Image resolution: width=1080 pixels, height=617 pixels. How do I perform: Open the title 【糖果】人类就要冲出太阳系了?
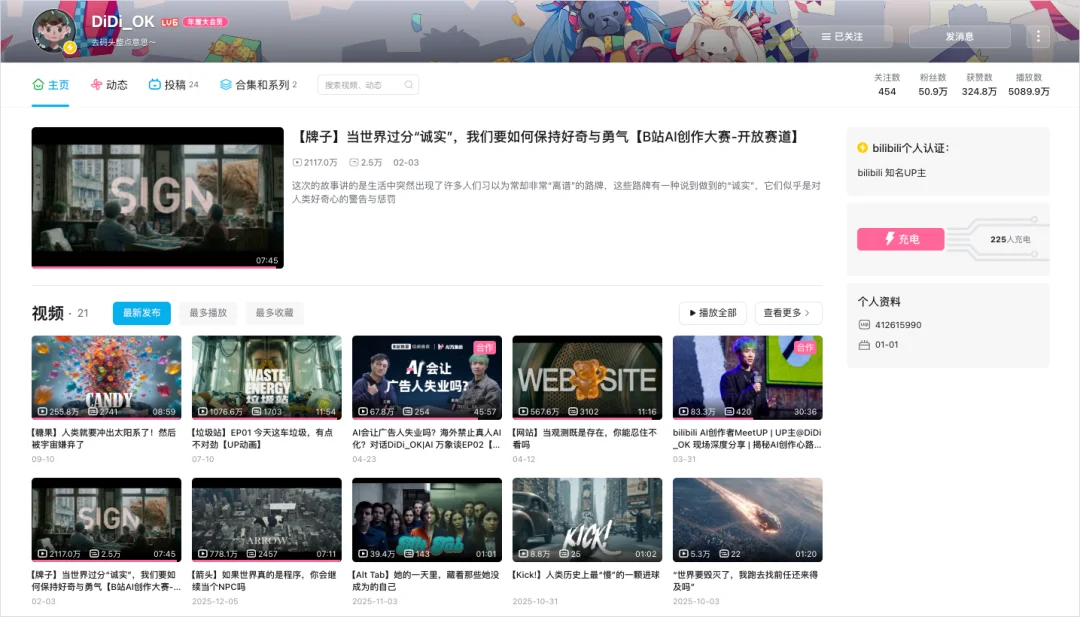point(103,439)
